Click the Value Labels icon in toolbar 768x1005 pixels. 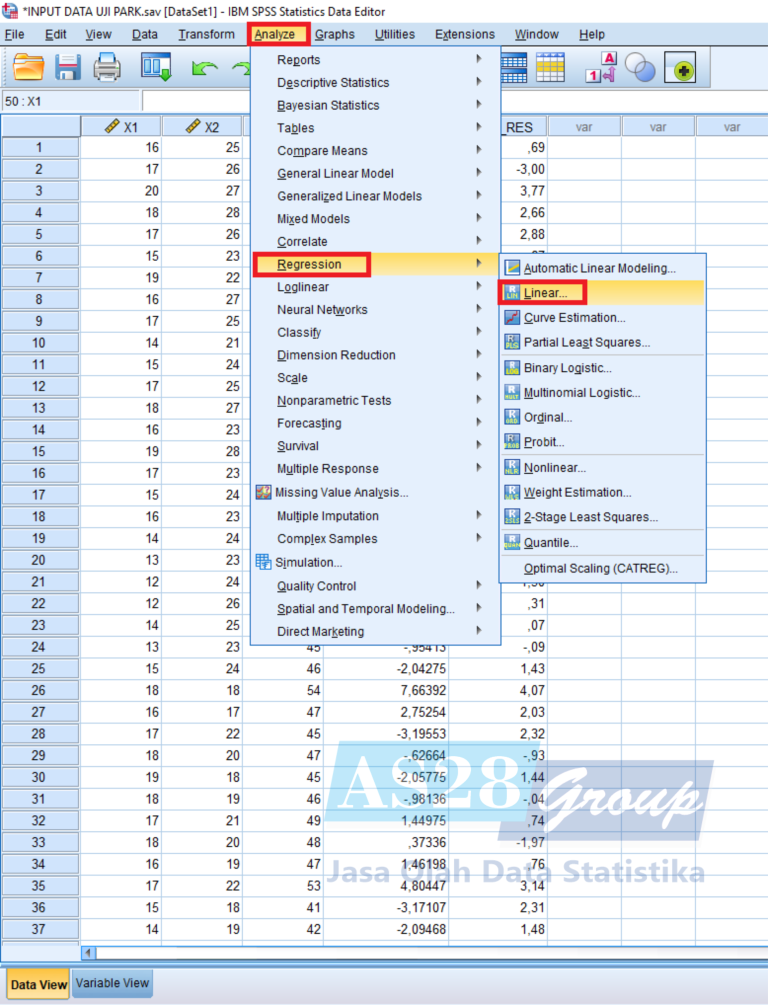point(602,67)
